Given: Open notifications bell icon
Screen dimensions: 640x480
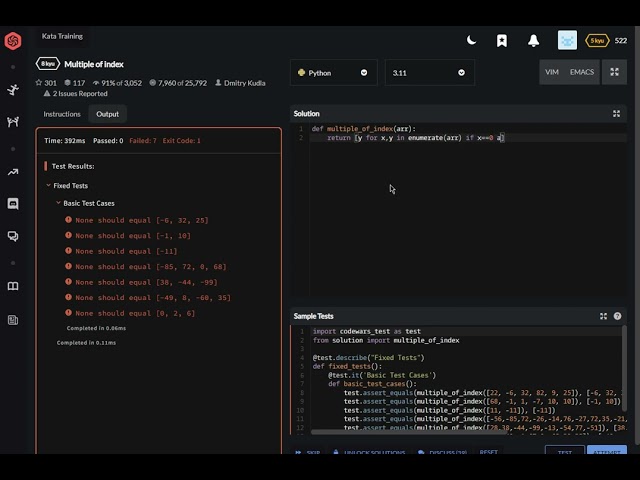Looking at the screenshot, I should pos(533,40).
